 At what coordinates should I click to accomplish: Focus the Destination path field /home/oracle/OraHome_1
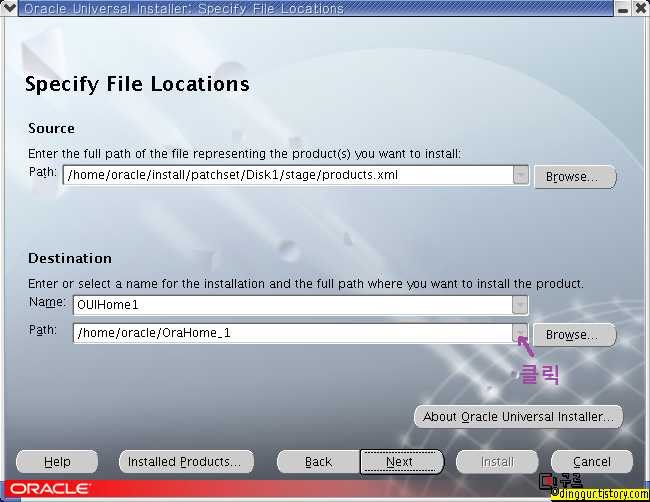coord(293,333)
